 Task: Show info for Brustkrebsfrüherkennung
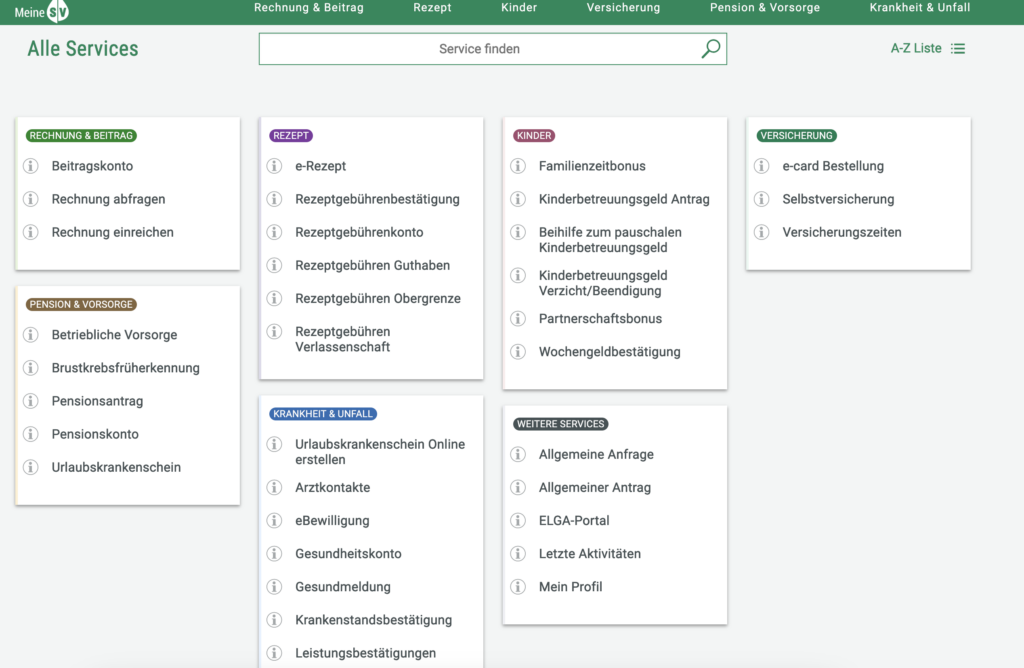(31, 368)
